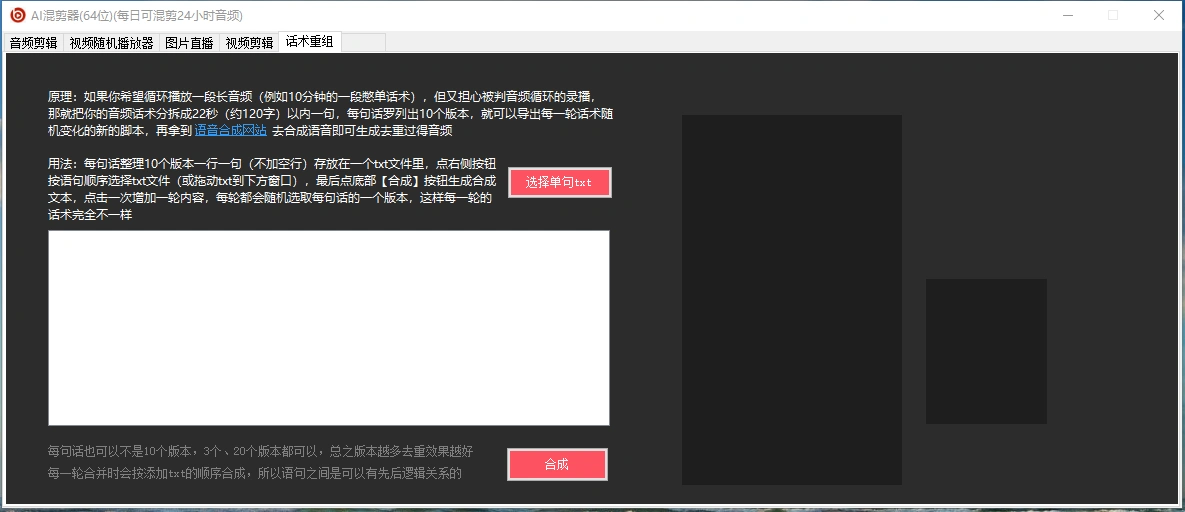Click inside the white txt file list box
Screen dimensions: 1185x512
[328, 327]
